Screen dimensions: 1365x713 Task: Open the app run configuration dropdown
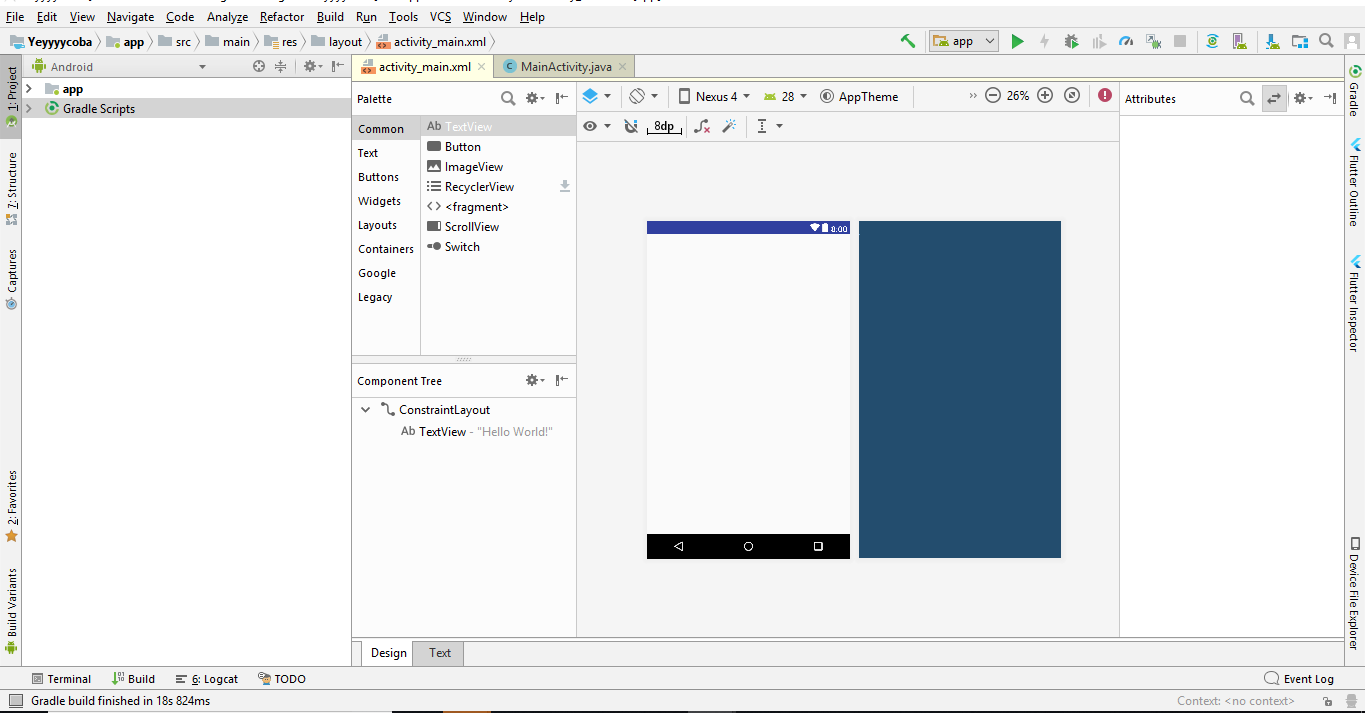(964, 41)
